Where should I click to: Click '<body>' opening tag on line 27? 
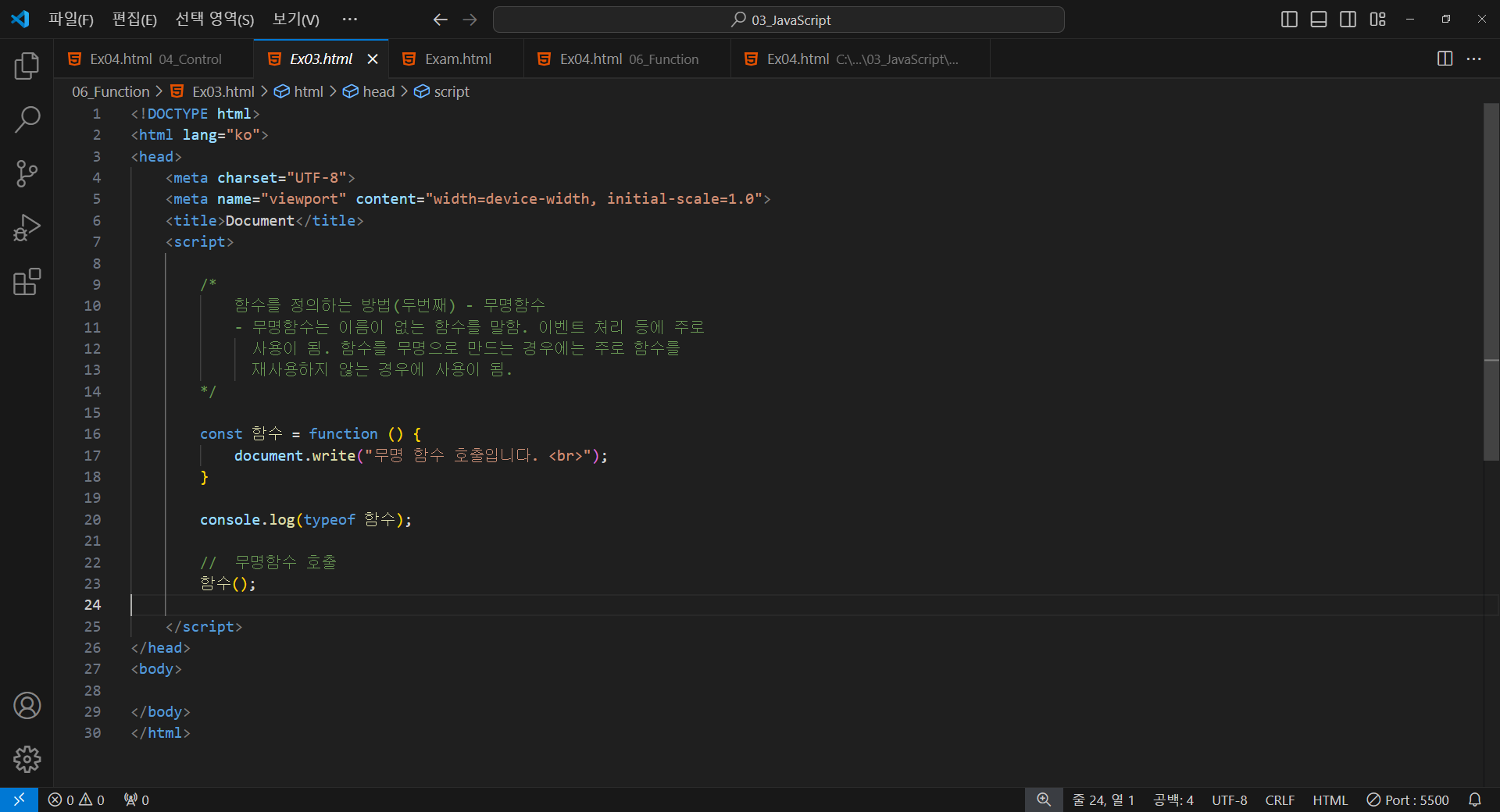click(156, 669)
